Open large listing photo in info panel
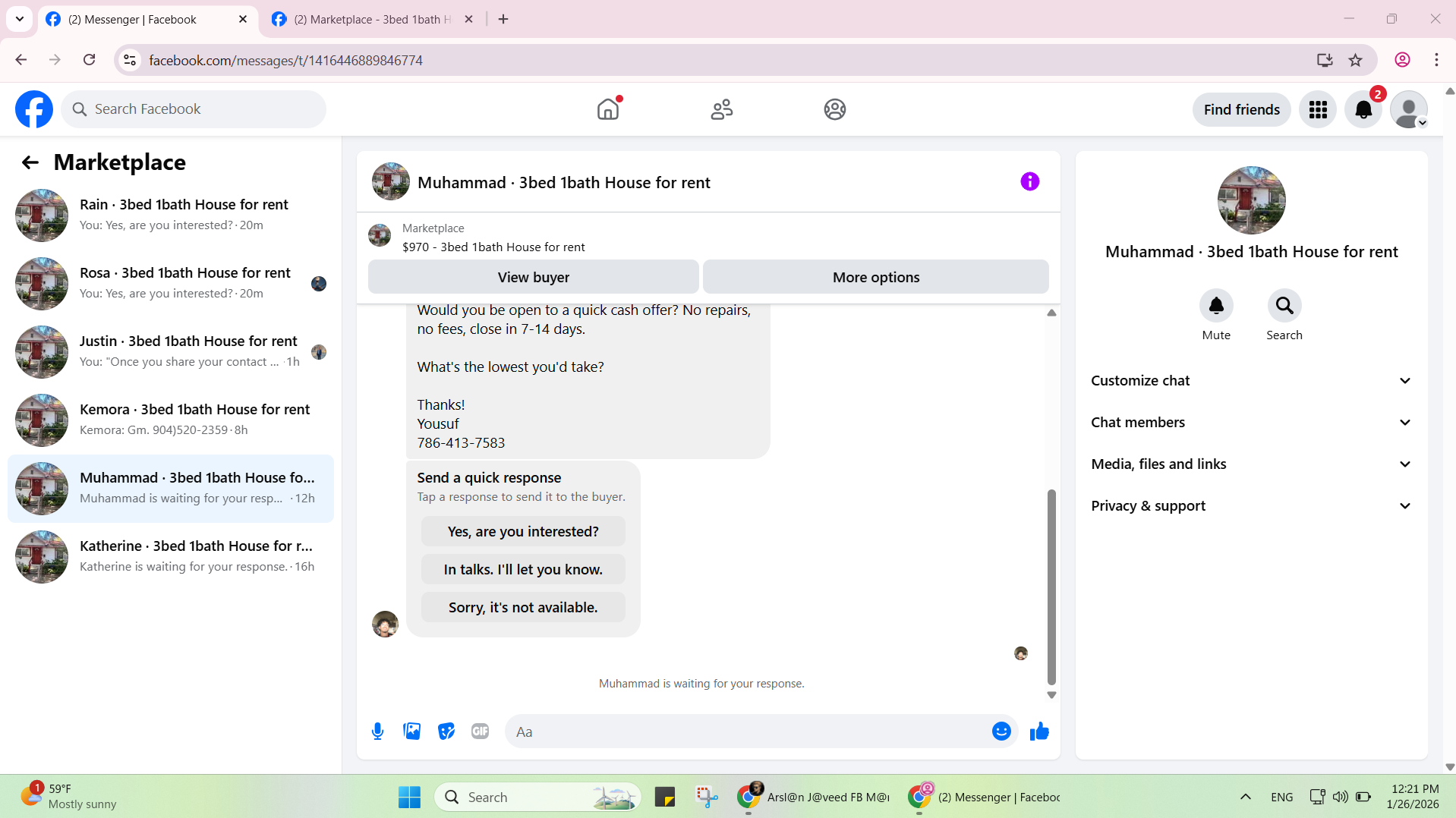Image resolution: width=1456 pixels, height=818 pixels. [x=1252, y=200]
